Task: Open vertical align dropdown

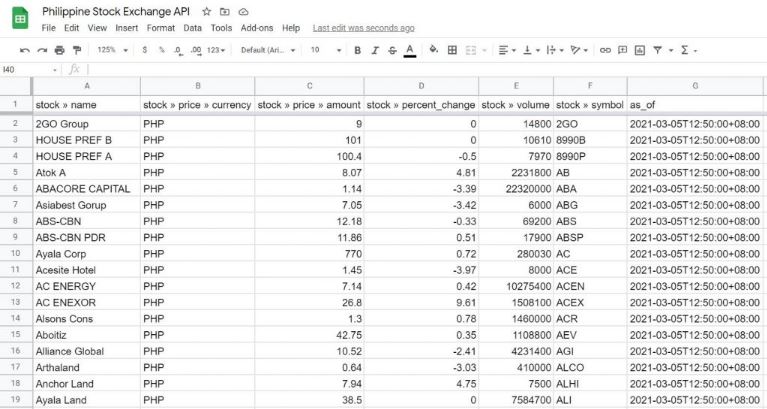Action: [531, 50]
